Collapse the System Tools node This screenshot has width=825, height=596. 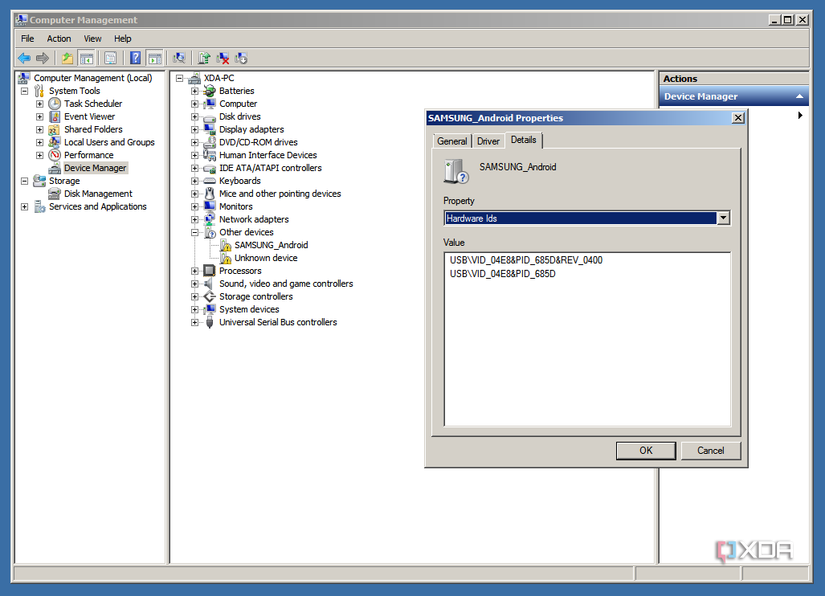pos(24,91)
